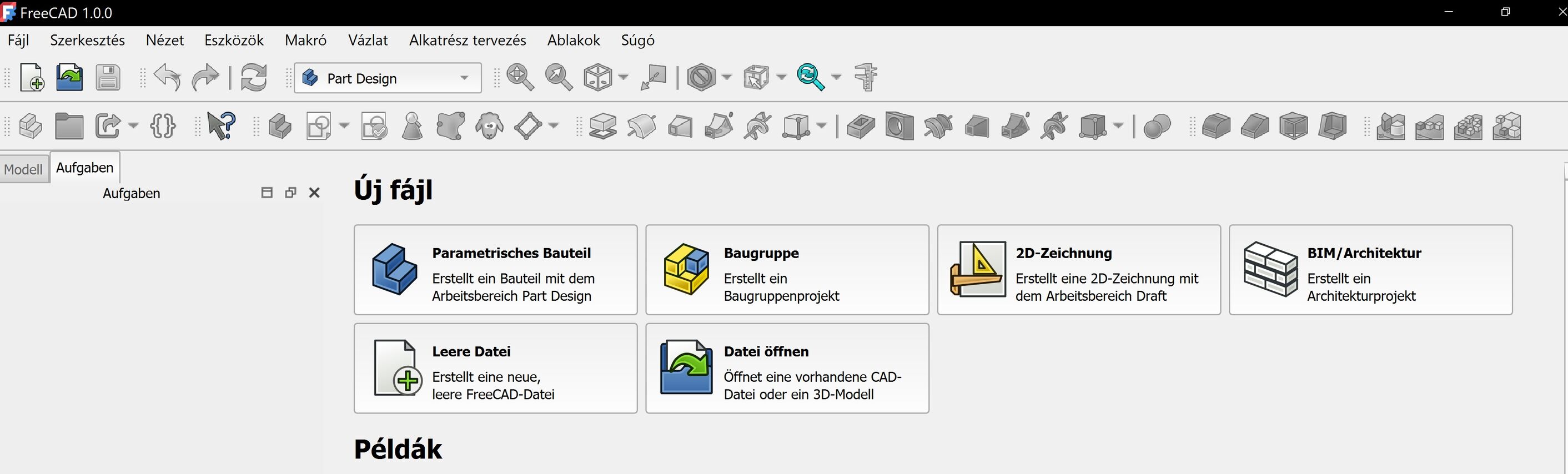The width and height of the screenshot is (1568, 474).
Task: Switch to the Modell tab
Action: tap(24, 169)
